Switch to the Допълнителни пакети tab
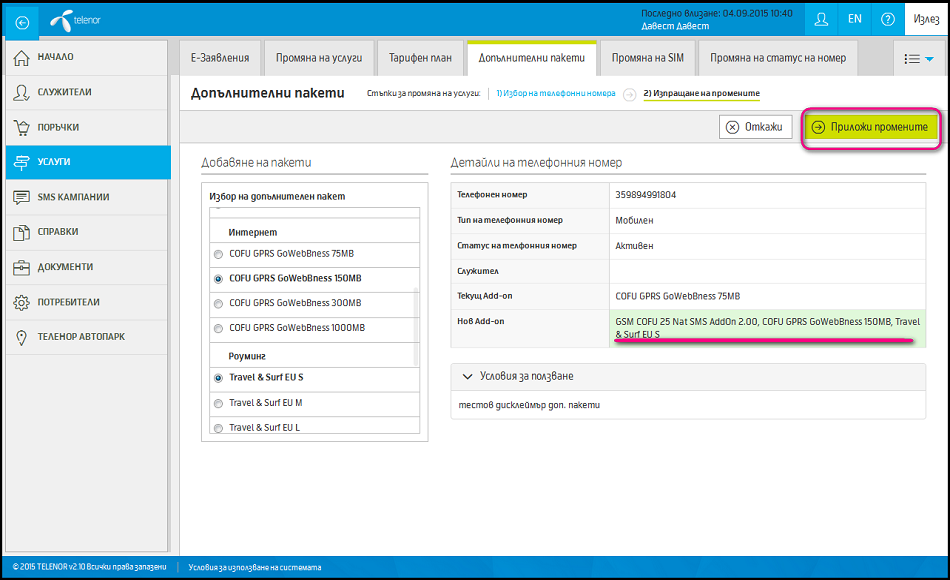This screenshot has height=580, width=950. 531,58
